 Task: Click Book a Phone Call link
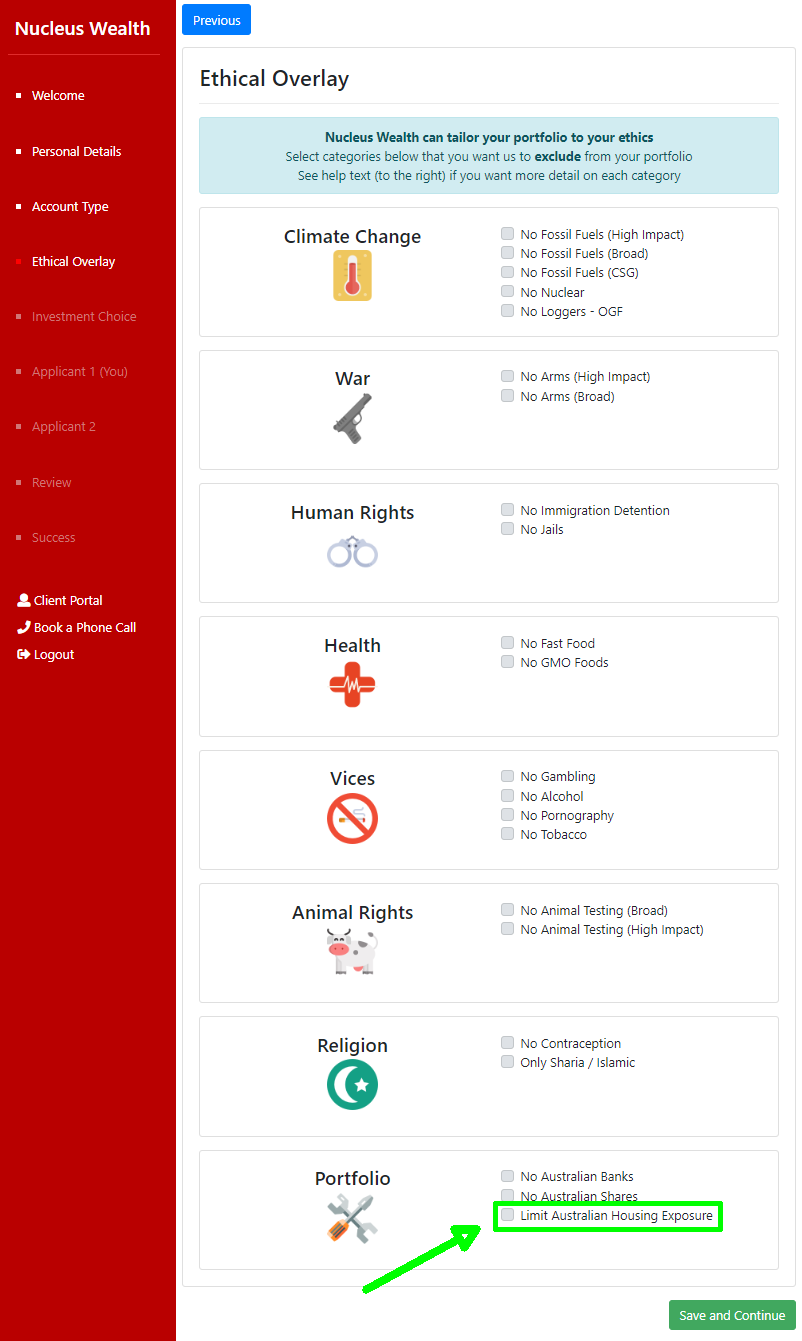pyautogui.click(x=84, y=627)
